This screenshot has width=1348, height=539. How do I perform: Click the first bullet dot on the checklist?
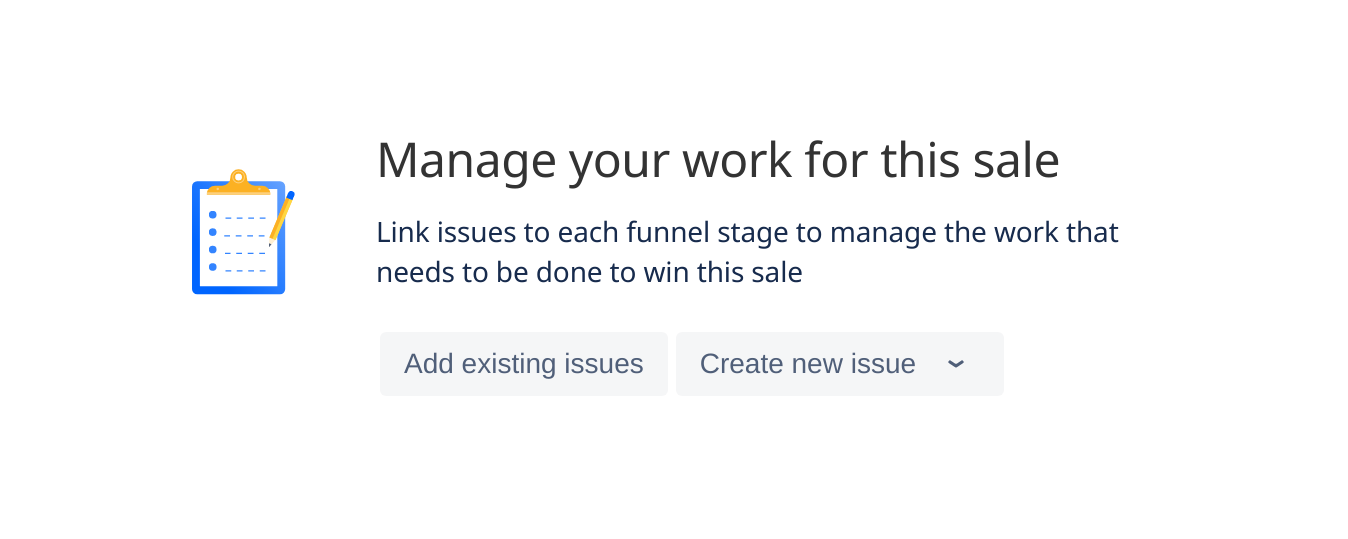coord(212,215)
